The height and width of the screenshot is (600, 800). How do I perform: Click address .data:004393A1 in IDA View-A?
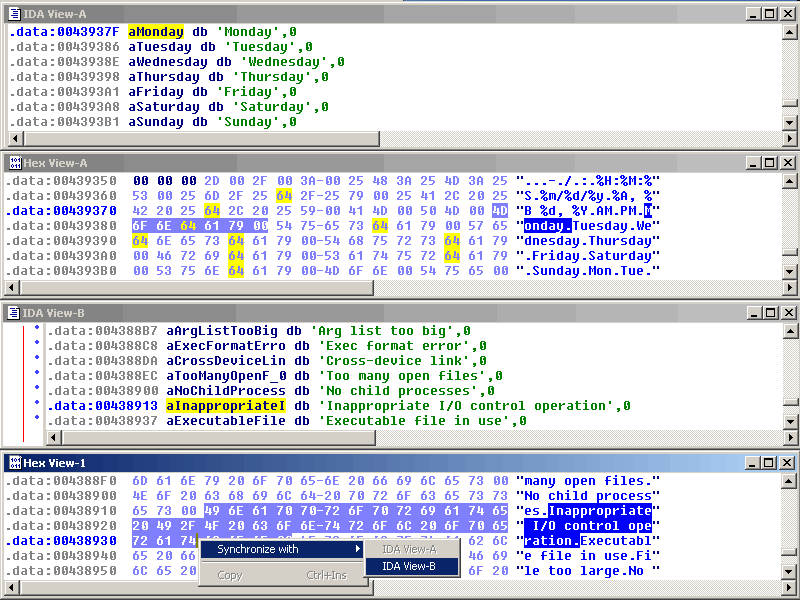64,92
